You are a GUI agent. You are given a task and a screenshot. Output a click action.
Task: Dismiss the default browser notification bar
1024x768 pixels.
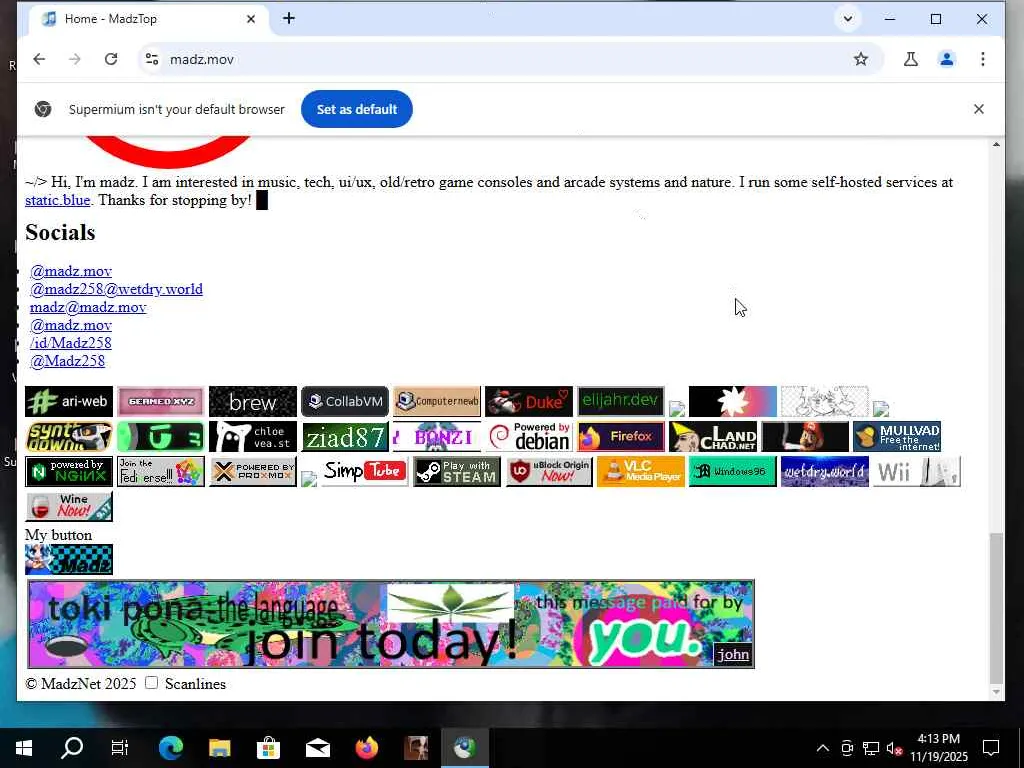point(978,109)
